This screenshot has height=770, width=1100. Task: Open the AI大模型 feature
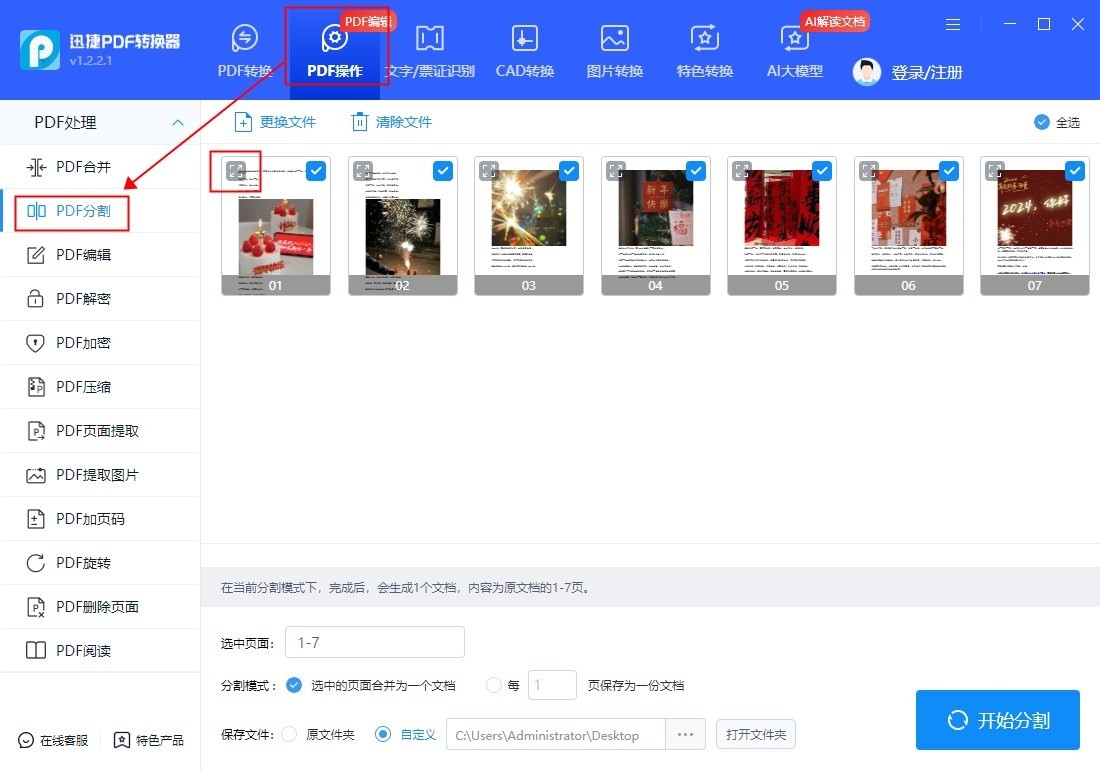pos(793,48)
